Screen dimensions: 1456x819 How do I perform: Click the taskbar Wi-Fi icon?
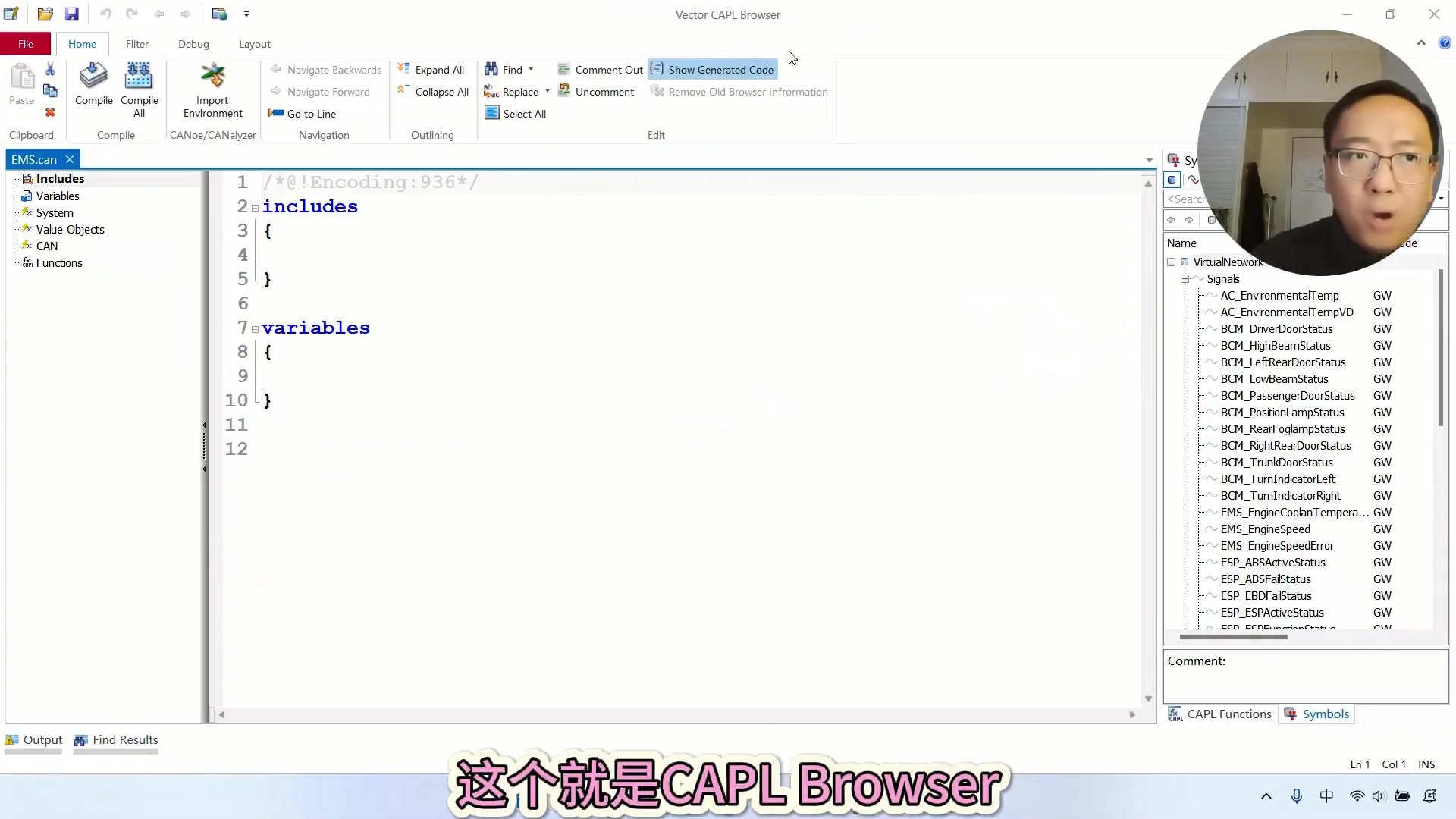coord(1357,795)
